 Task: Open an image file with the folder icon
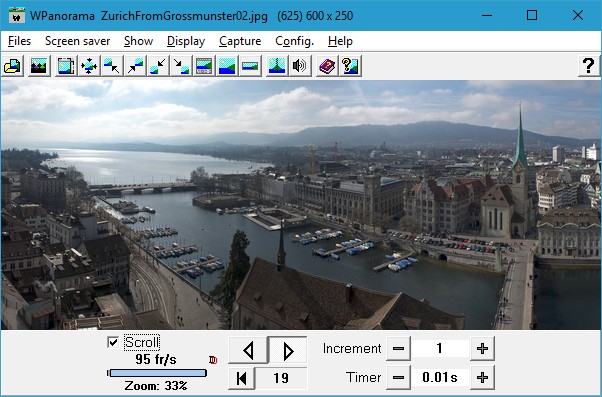click(x=13, y=66)
